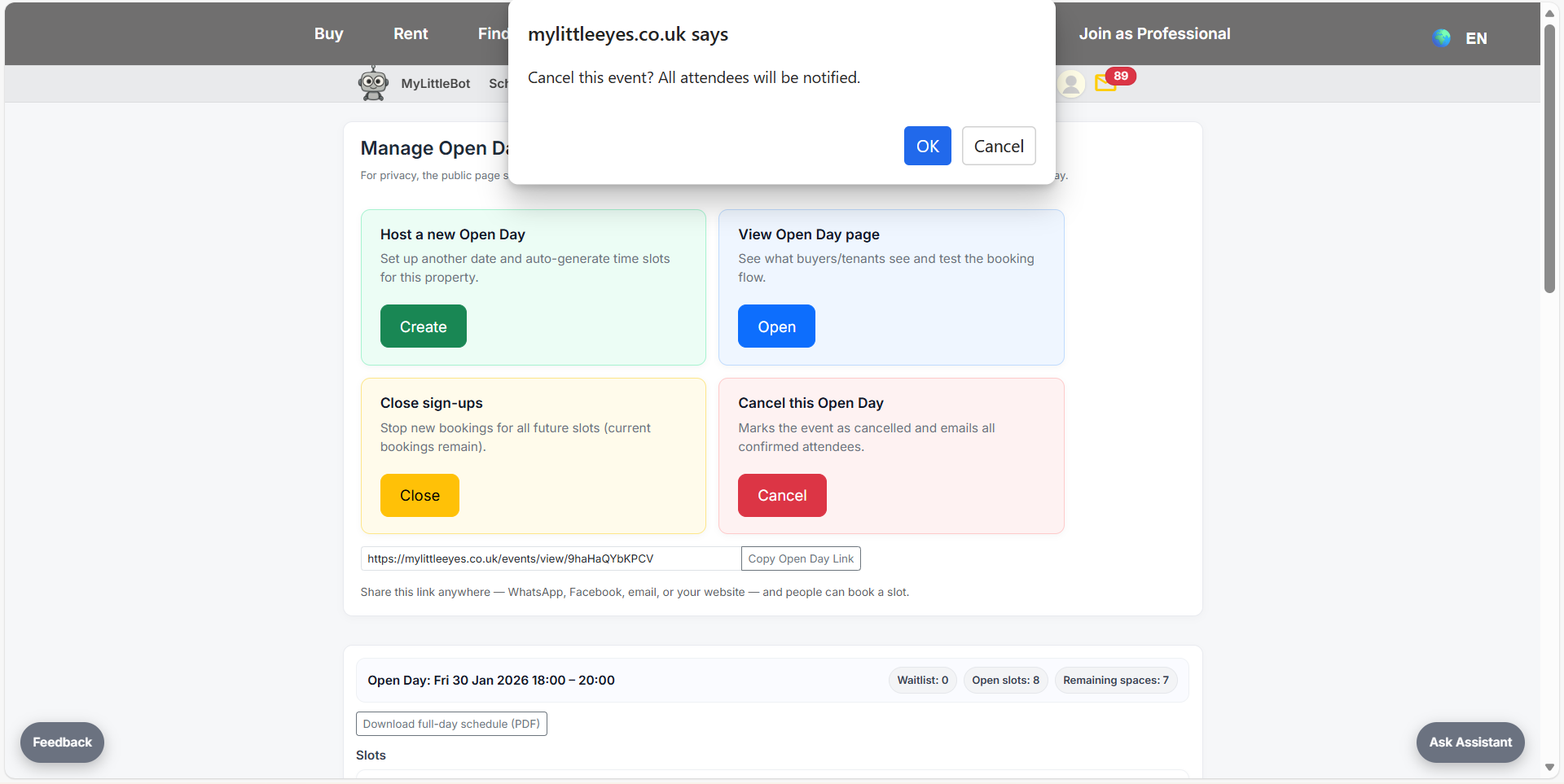The image size is (1564, 784).
Task: Click the red Cancel Open Day button
Action: (781, 495)
